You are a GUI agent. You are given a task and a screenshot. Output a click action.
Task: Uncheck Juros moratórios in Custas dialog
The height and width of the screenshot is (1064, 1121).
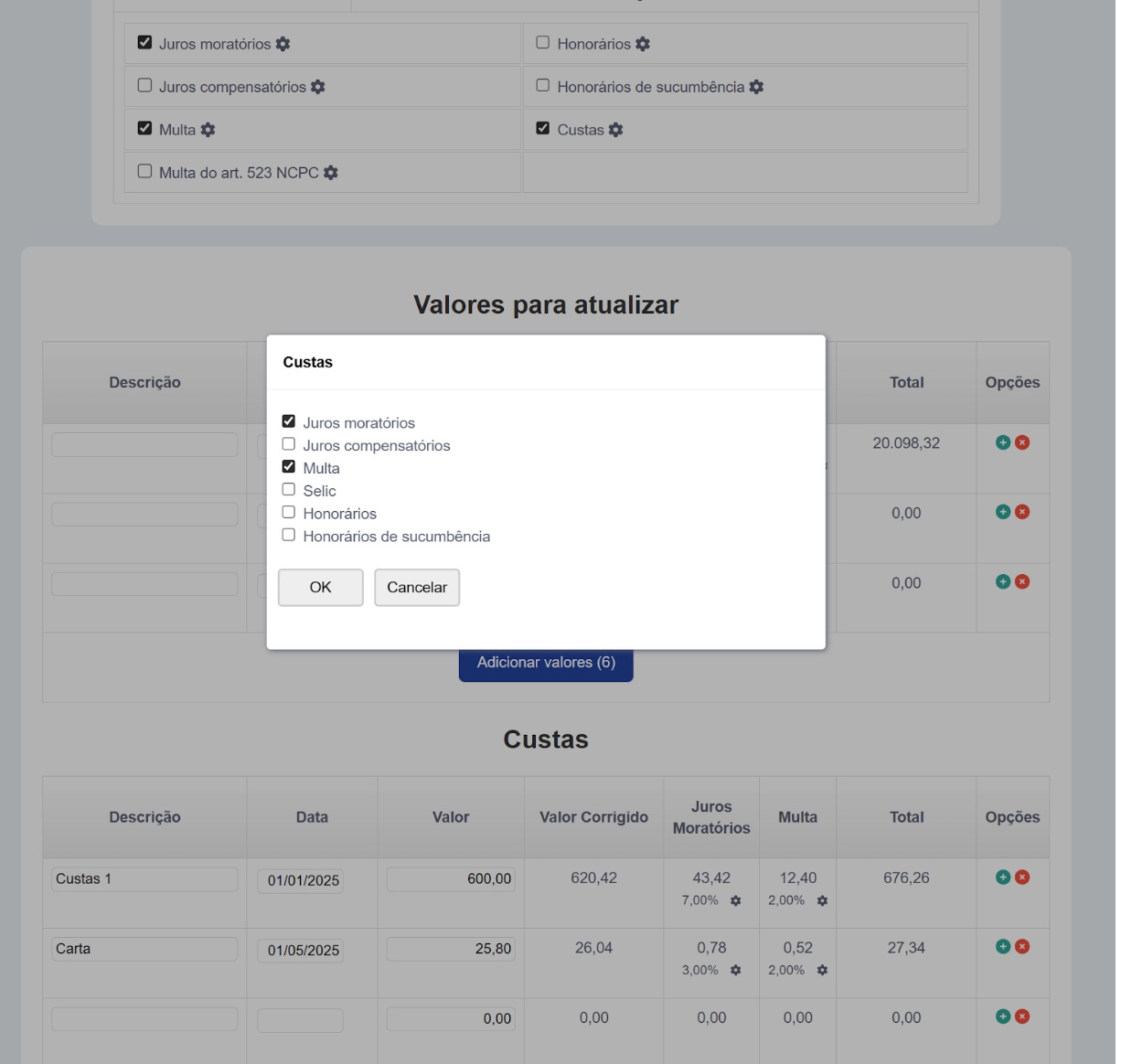289,421
